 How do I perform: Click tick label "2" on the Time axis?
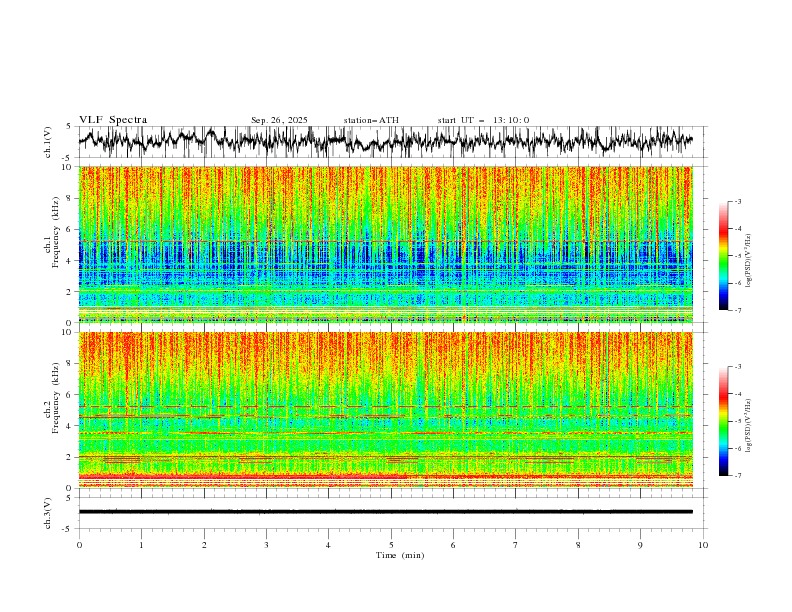point(204,545)
